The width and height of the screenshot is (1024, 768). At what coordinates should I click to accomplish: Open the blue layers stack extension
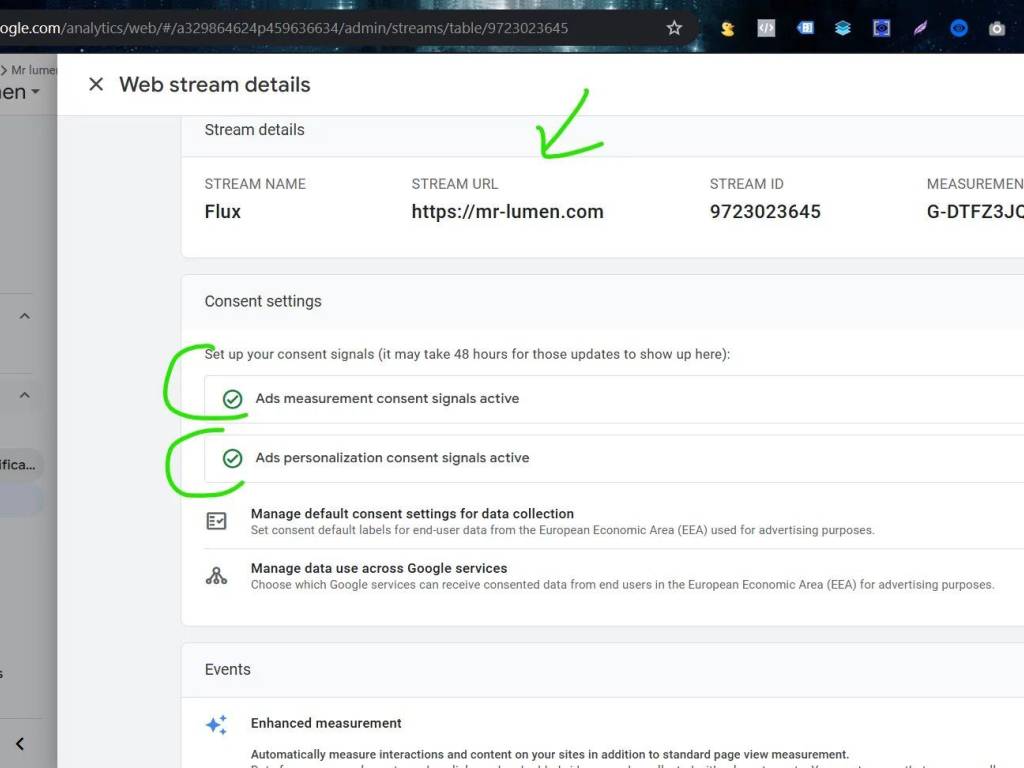click(842, 28)
